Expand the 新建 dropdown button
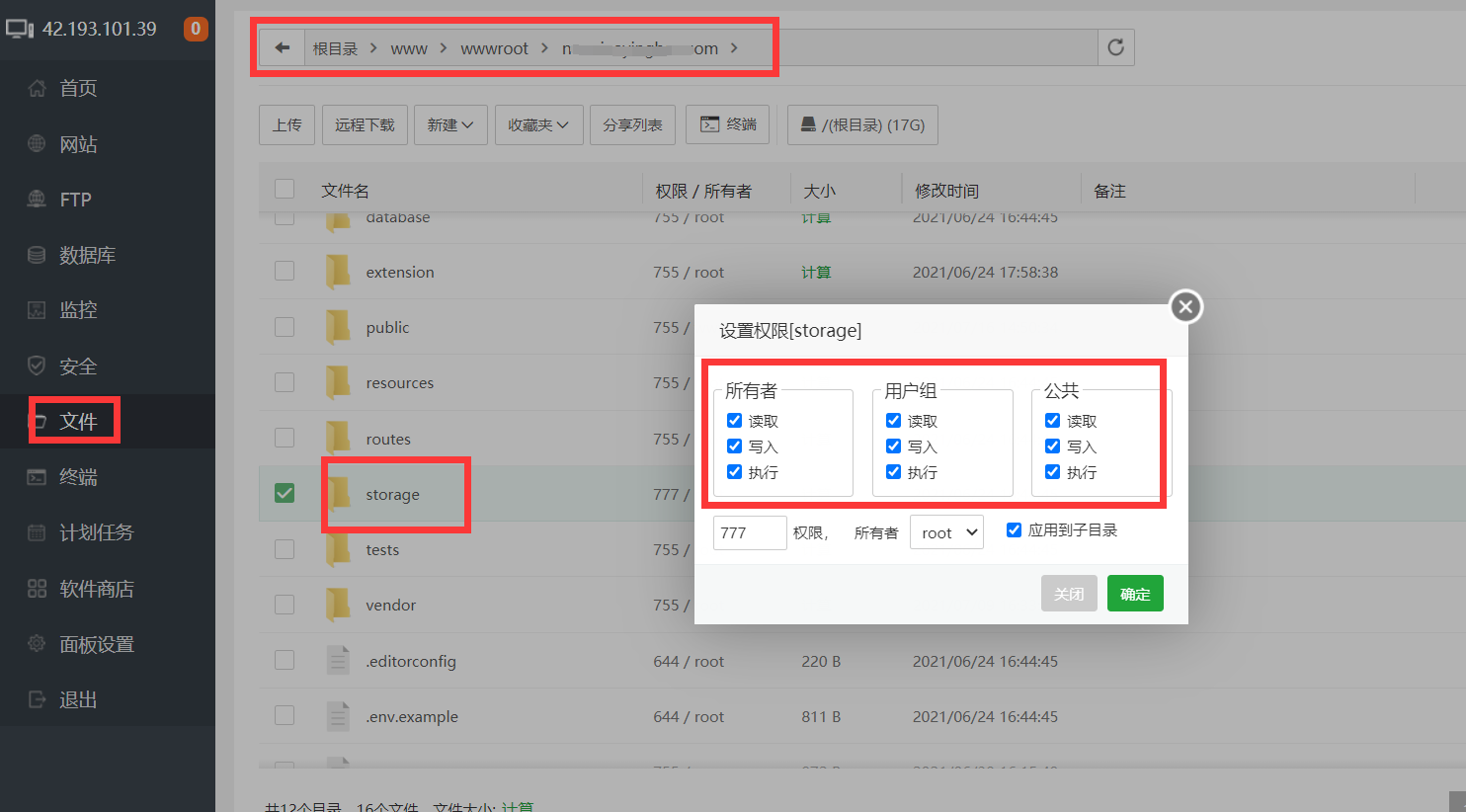This screenshot has height=812, width=1466. (450, 124)
